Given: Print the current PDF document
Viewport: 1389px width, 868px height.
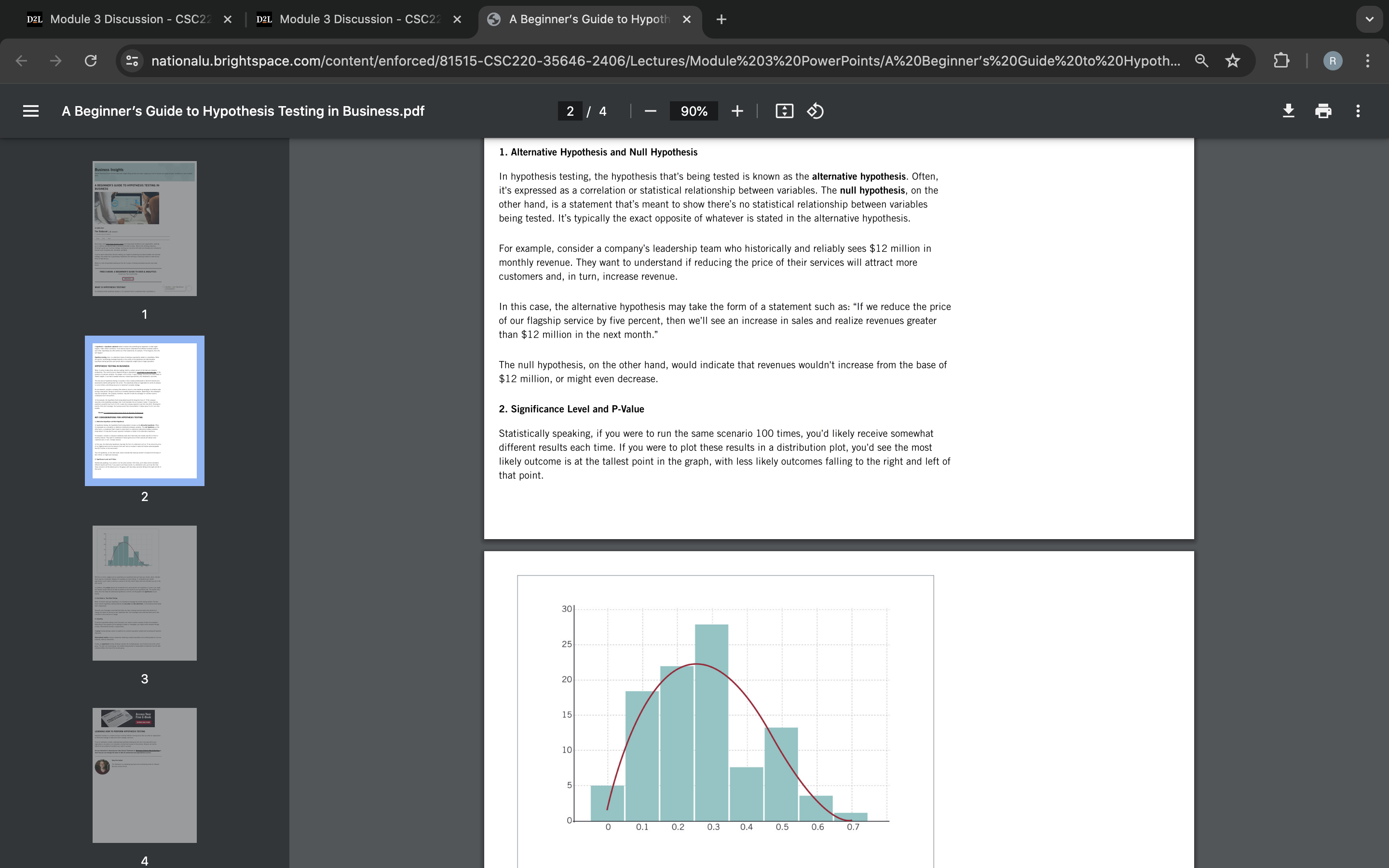Looking at the screenshot, I should tap(1323, 111).
